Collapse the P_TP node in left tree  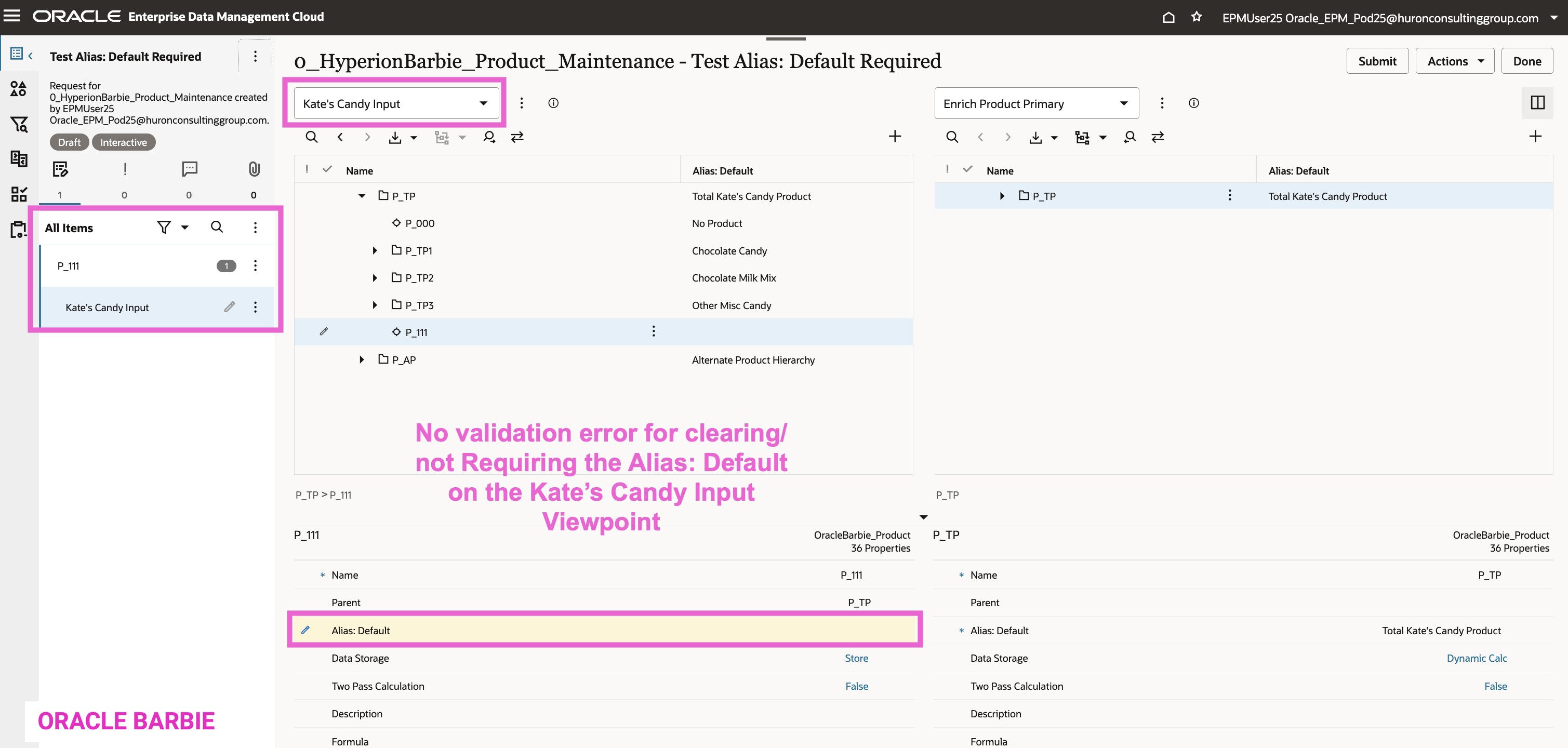[362, 196]
